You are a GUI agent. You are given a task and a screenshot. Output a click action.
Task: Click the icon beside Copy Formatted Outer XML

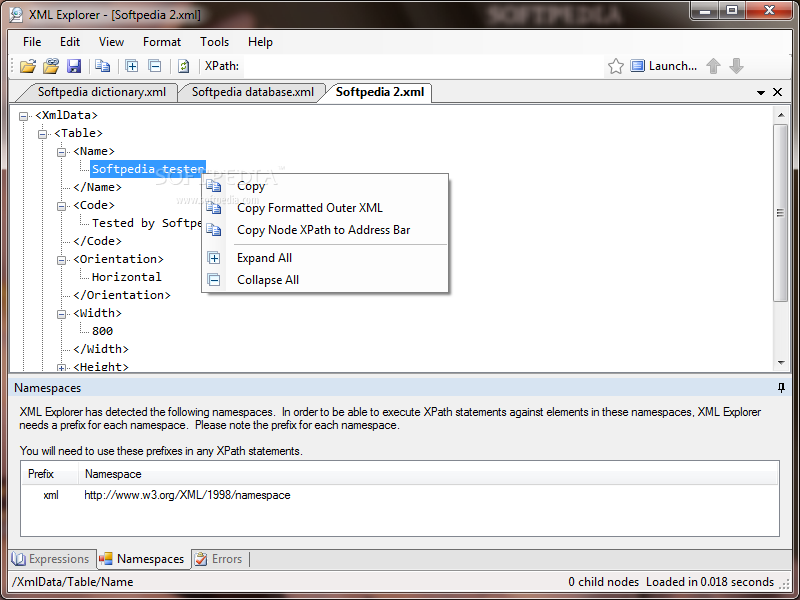214,208
